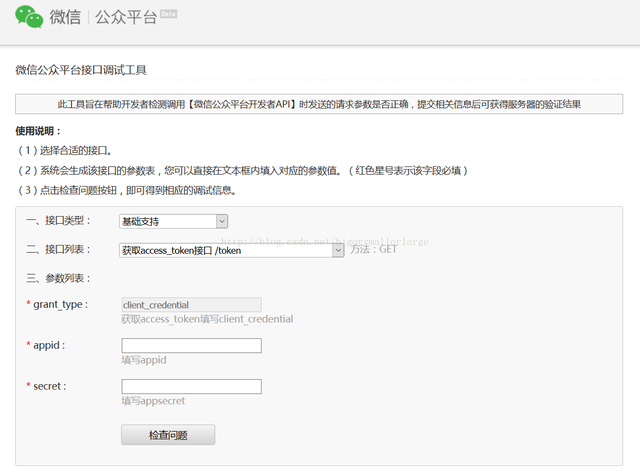Viewport: 640px width, 472px height.
Task: Click the 公众平台 header title
Action: click(x=125, y=18)
